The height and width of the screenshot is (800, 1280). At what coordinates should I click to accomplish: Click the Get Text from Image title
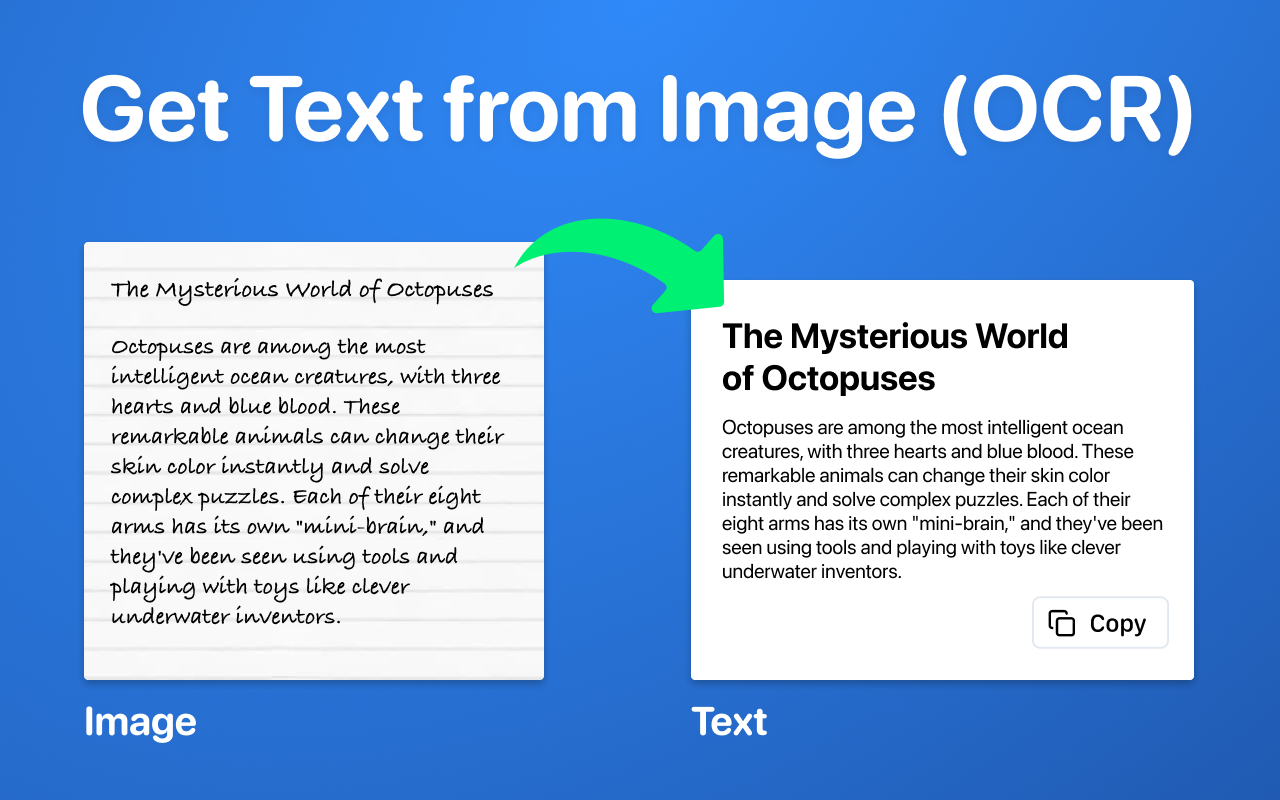tap(639, 110)
